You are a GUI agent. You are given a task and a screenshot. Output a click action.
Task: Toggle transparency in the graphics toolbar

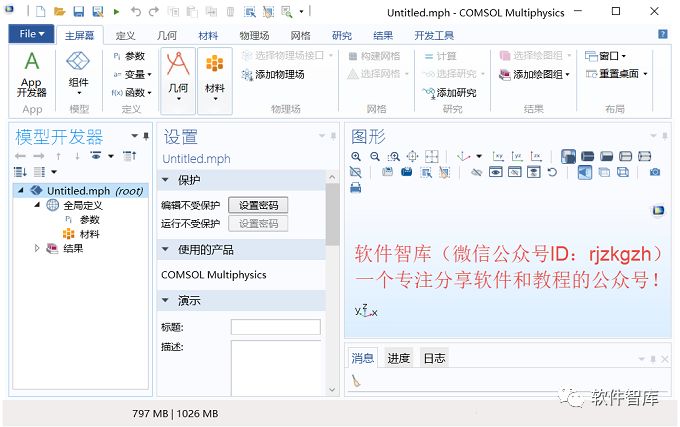click(604, 172)
